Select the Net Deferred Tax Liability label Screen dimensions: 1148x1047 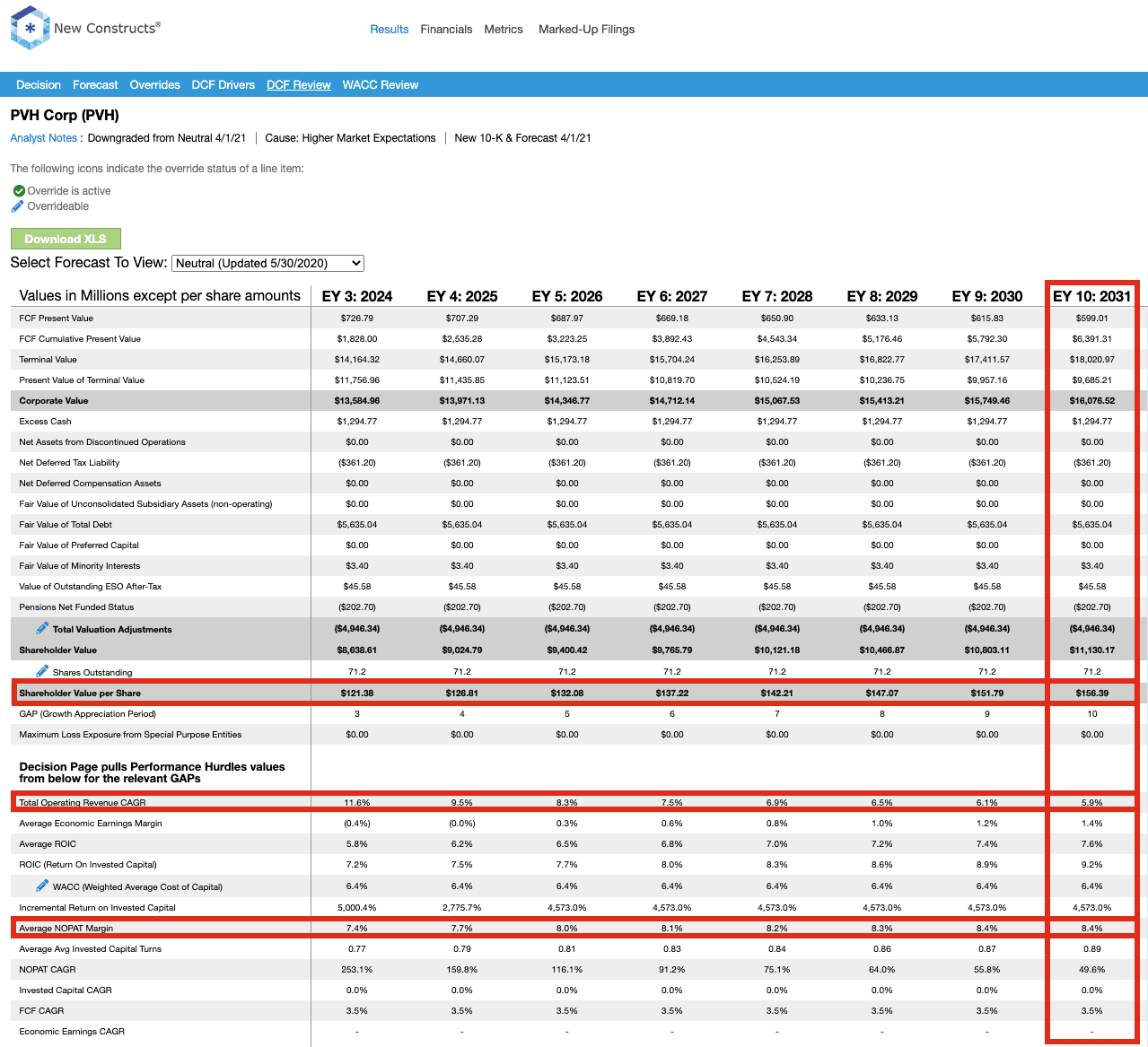click(x=69, y=463)
